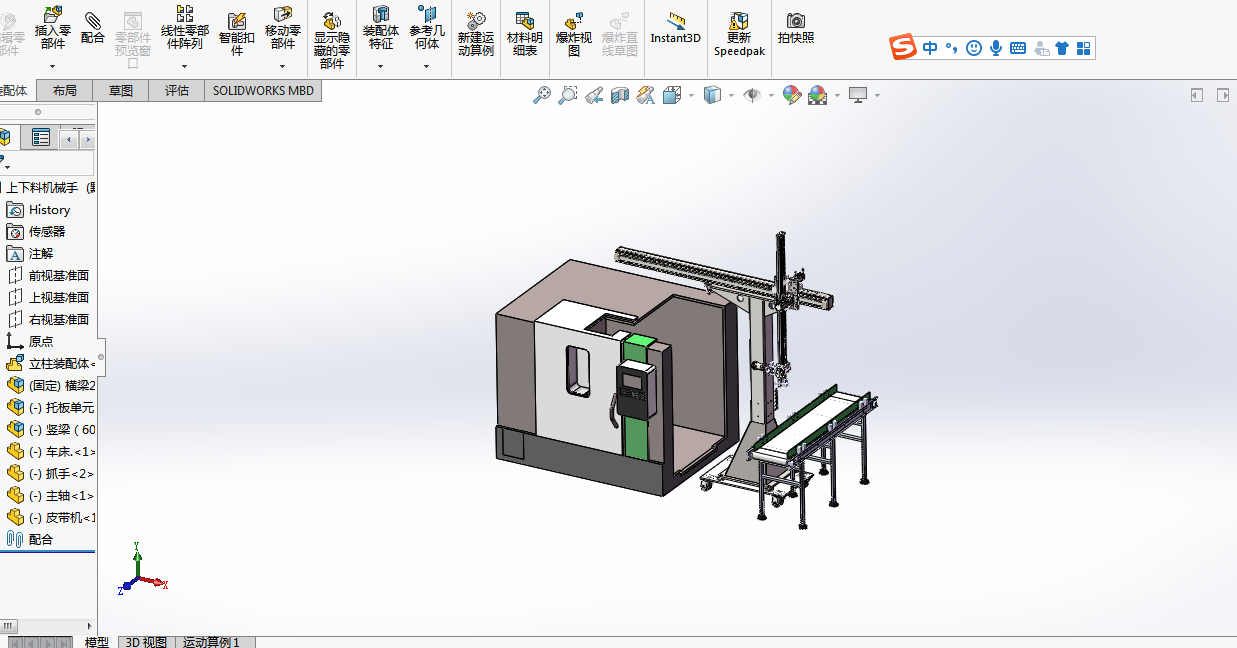This screenshot has height=648, width=1237.
Task: Click the Dynamic Annotation Views icon
Action: pyautogui.click(x=646, y=95)
